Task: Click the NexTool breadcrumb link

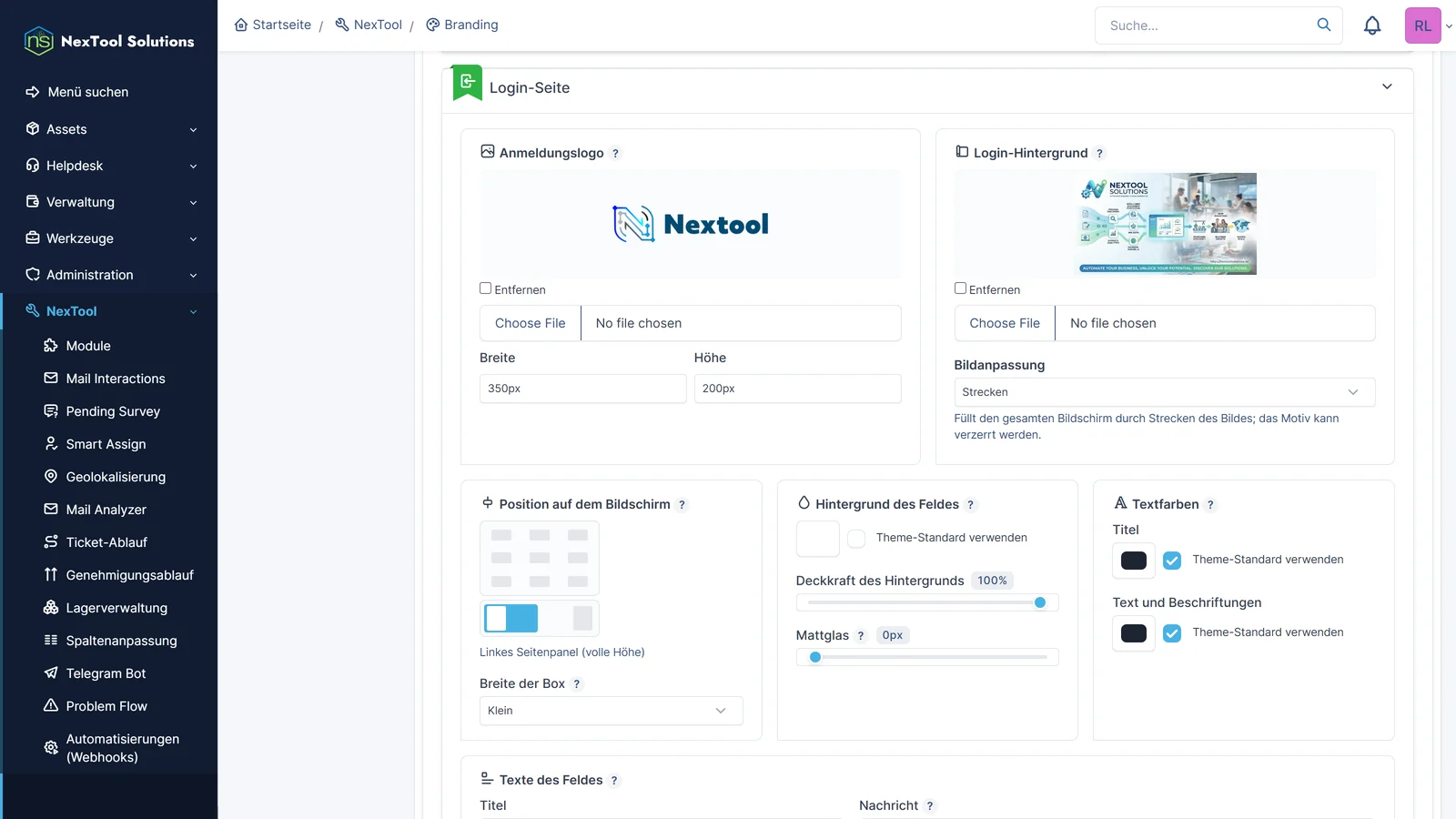Action: point(369,25)
